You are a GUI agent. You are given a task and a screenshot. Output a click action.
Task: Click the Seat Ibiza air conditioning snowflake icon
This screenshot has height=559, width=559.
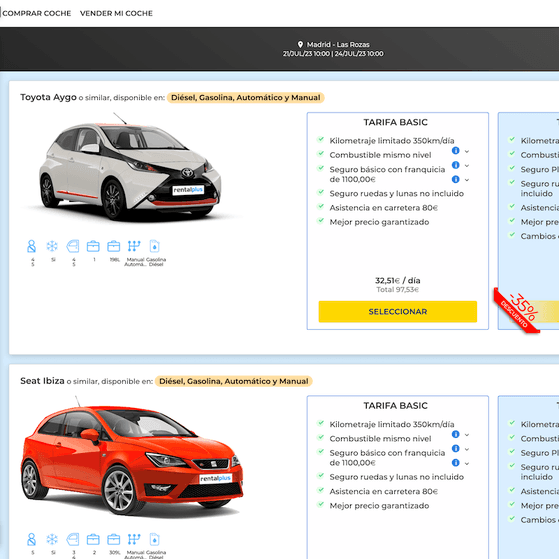coord(52,539)
